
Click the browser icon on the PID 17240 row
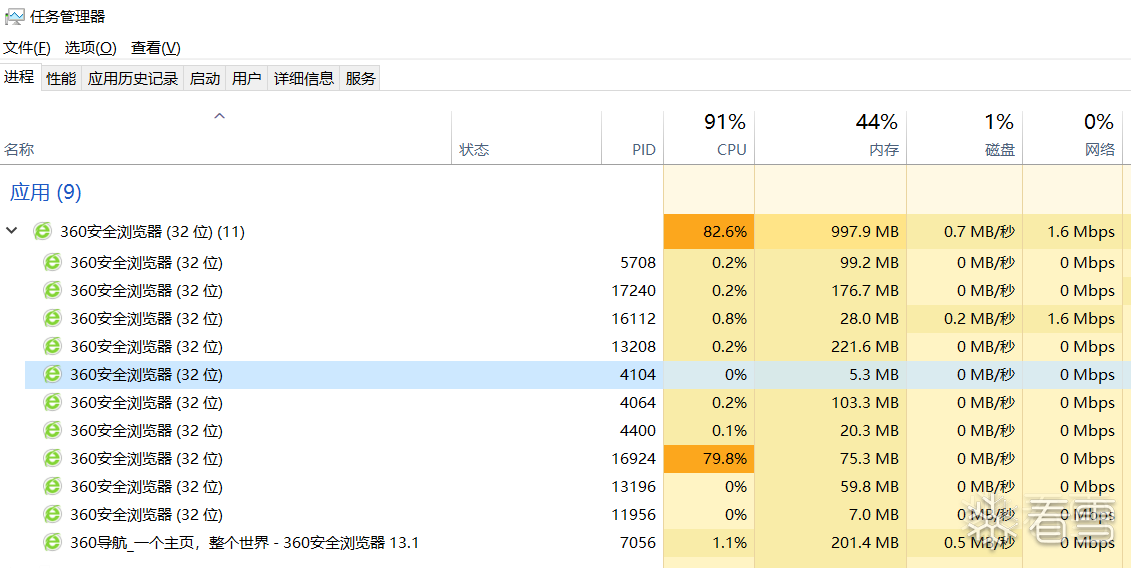(x=52, y=291)
